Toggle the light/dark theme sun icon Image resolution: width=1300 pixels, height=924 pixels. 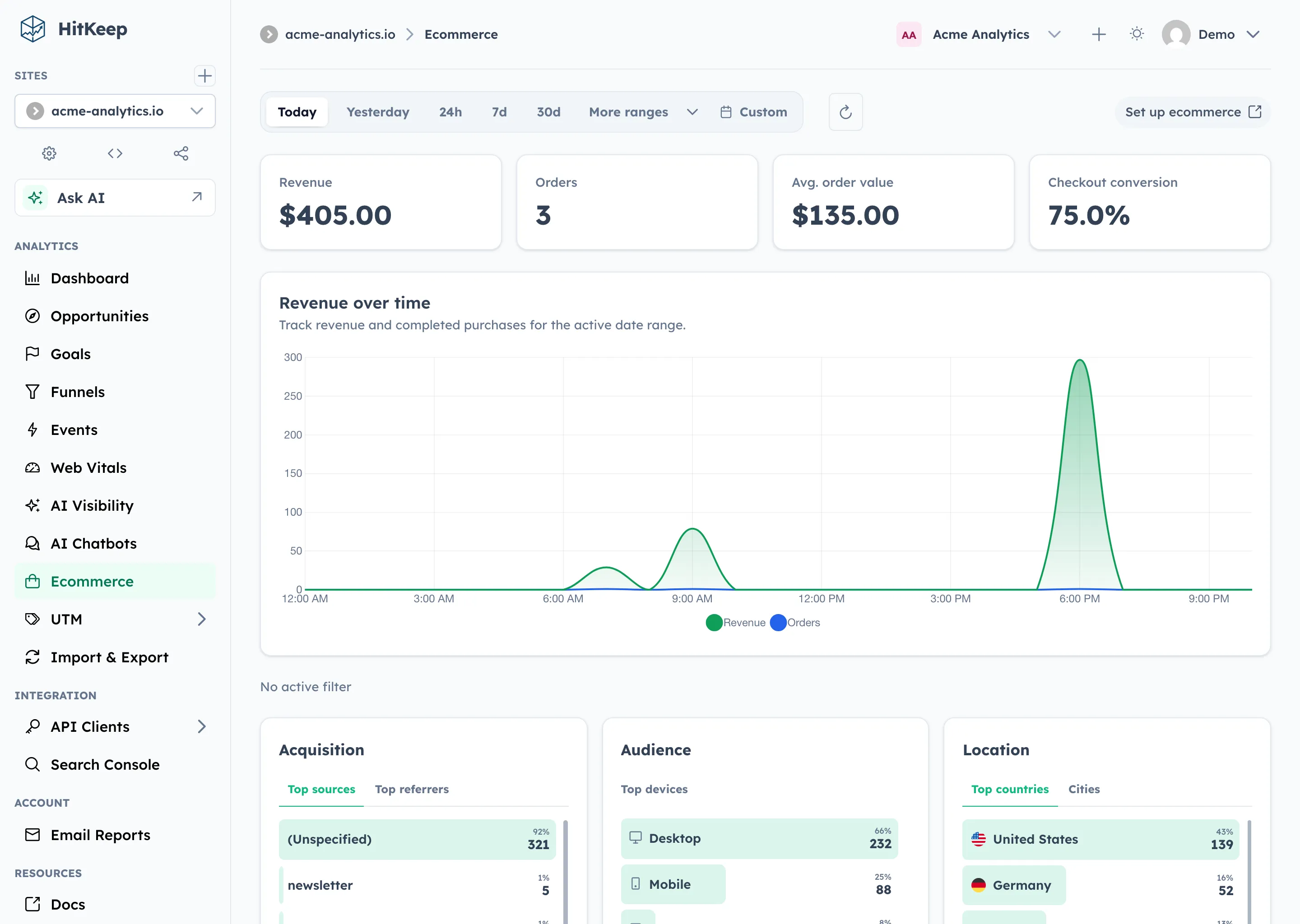(x=1137, y=34)
